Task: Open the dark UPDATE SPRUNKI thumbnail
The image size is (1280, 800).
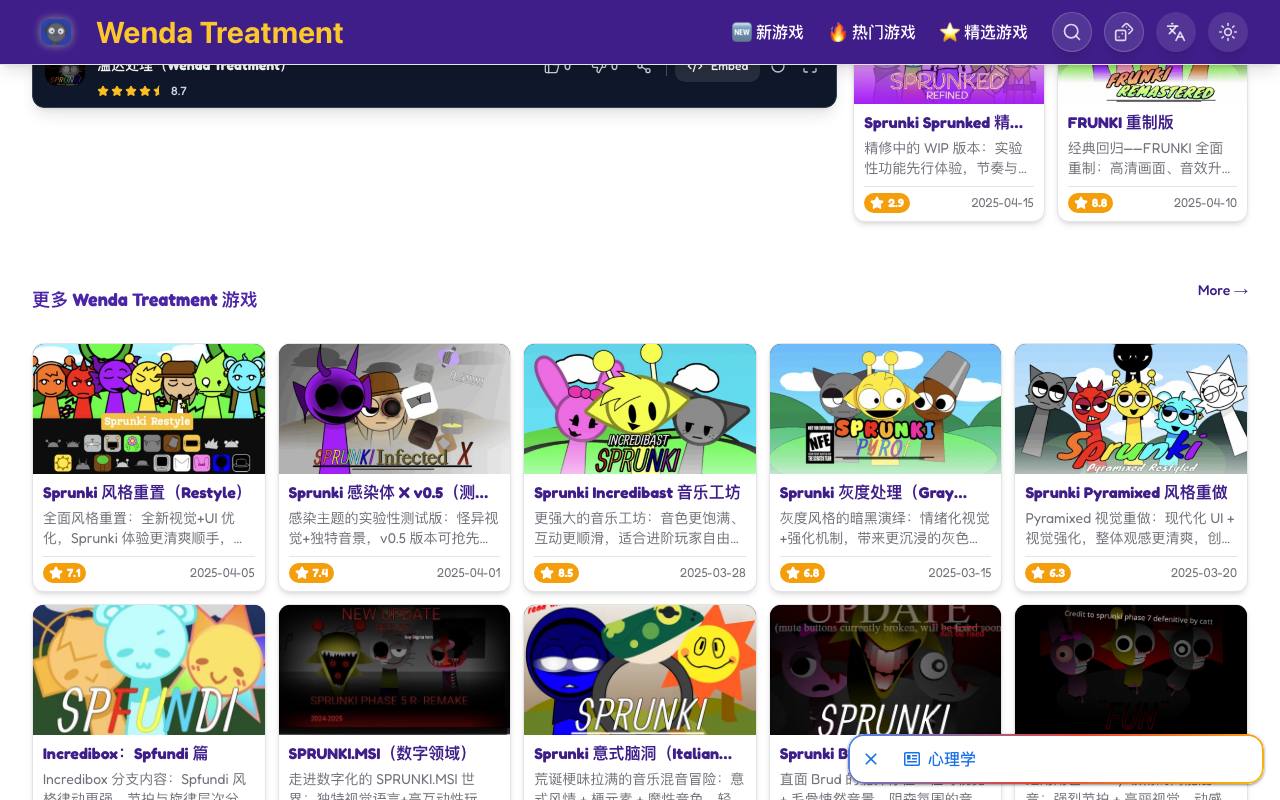Action: 885,670
